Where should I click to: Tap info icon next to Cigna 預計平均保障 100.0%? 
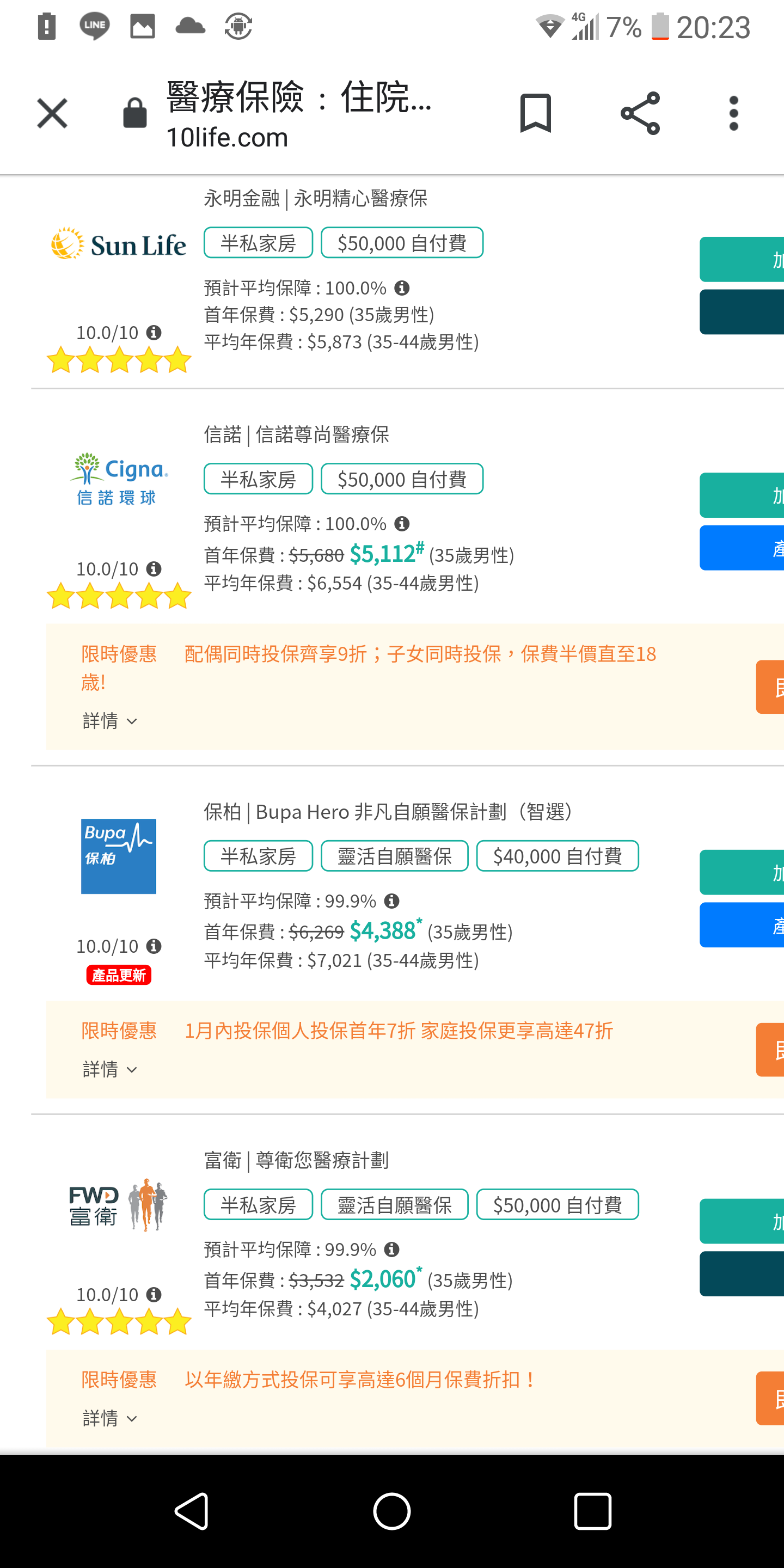(x=402, y=523)
